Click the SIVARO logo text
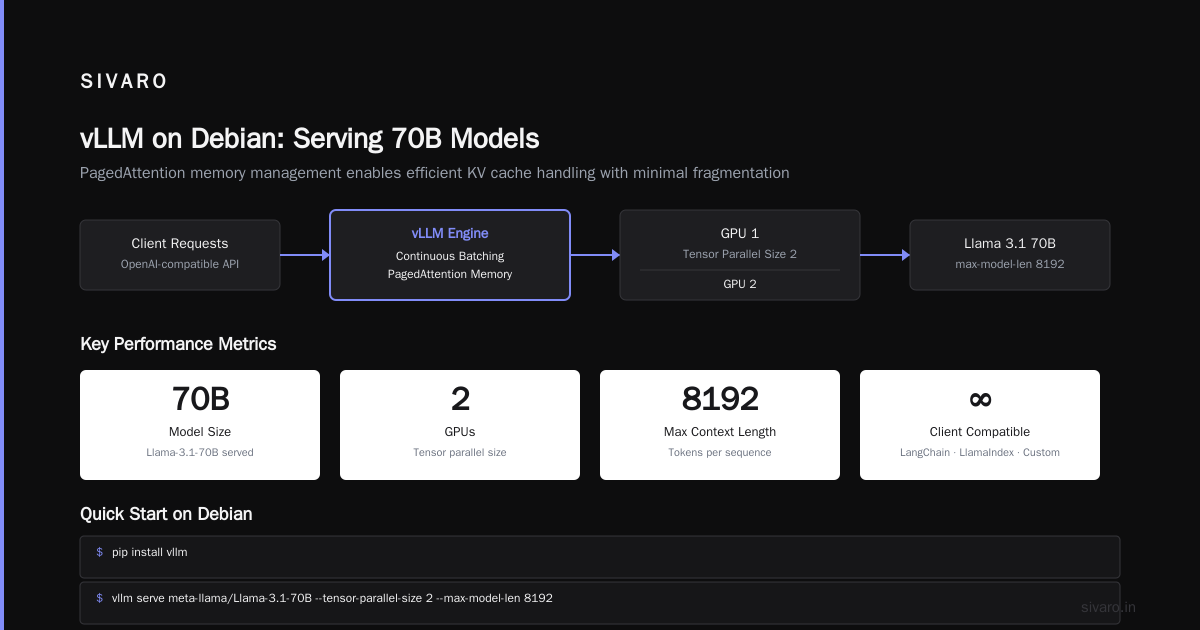The image size is (1200, 630). 124,82
